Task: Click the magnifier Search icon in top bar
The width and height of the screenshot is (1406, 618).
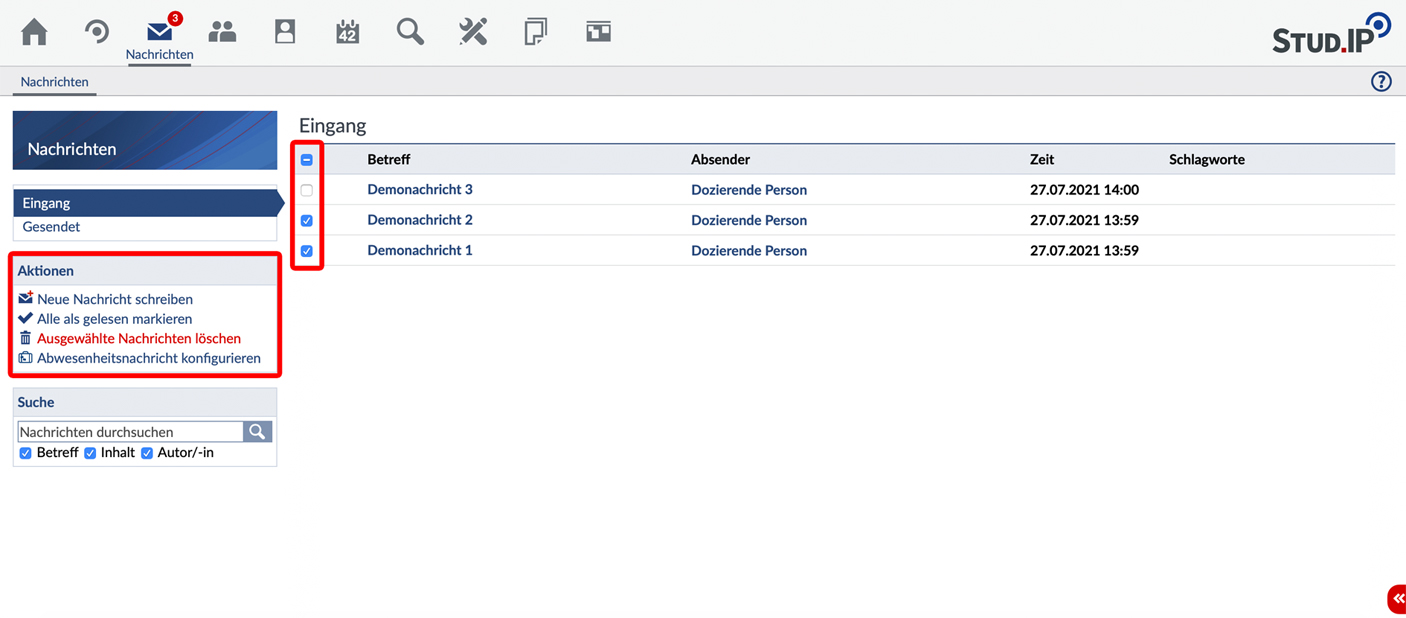Action: coord(410,32)
